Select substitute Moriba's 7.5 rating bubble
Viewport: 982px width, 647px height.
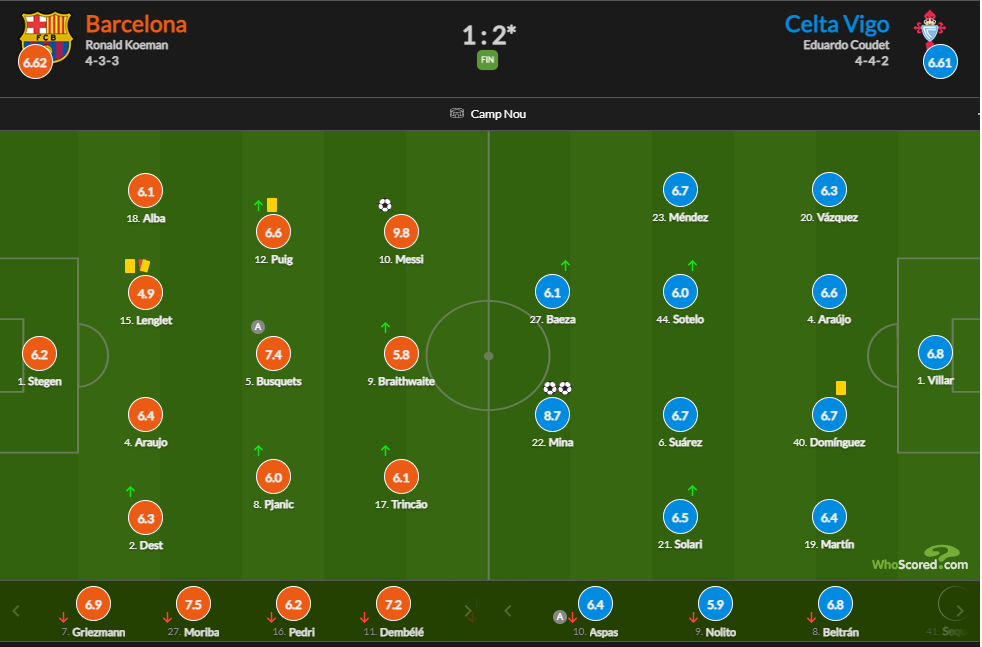[193, 604]
